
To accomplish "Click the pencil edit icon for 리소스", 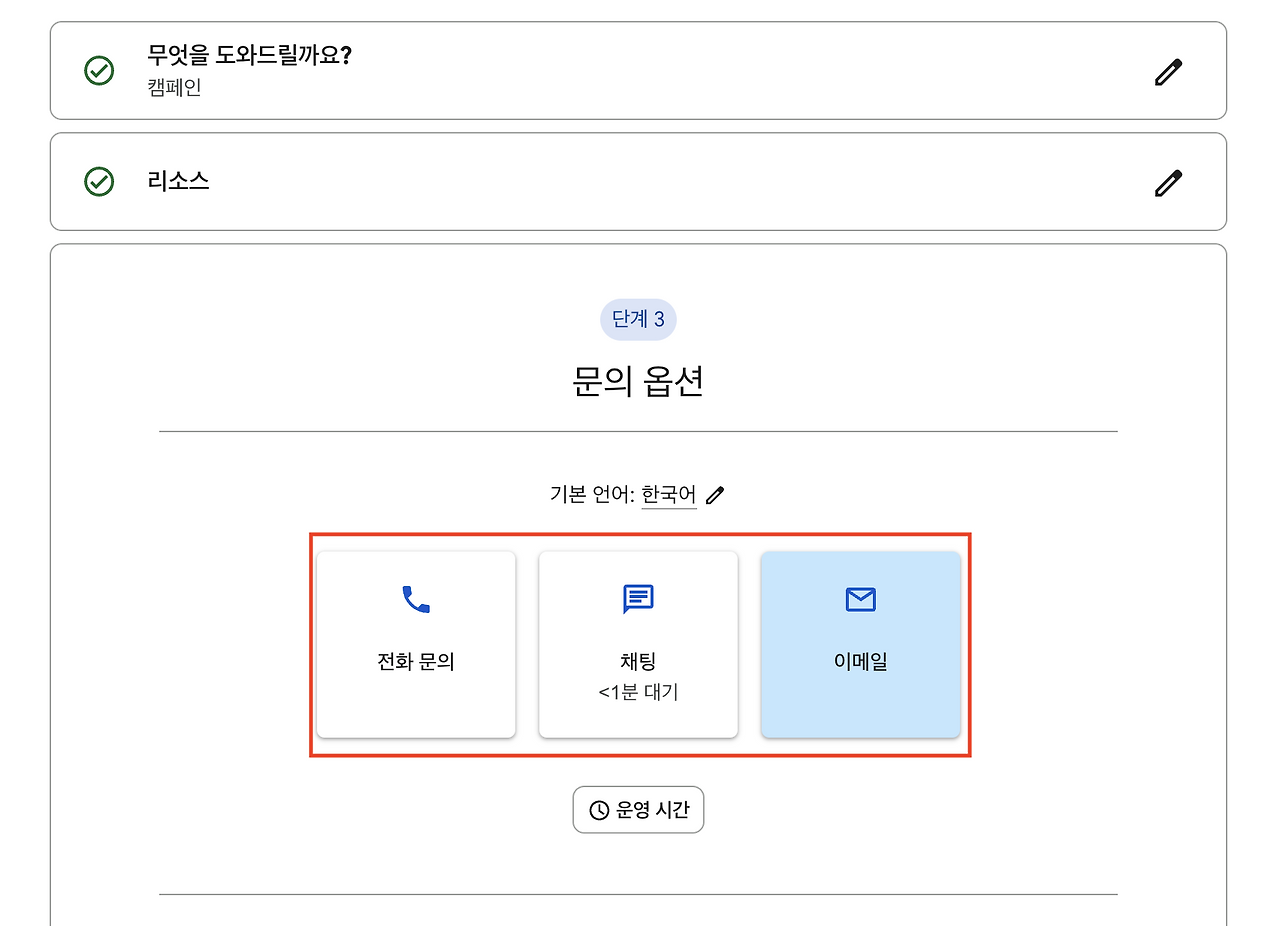I will [x=1167, y=182].
